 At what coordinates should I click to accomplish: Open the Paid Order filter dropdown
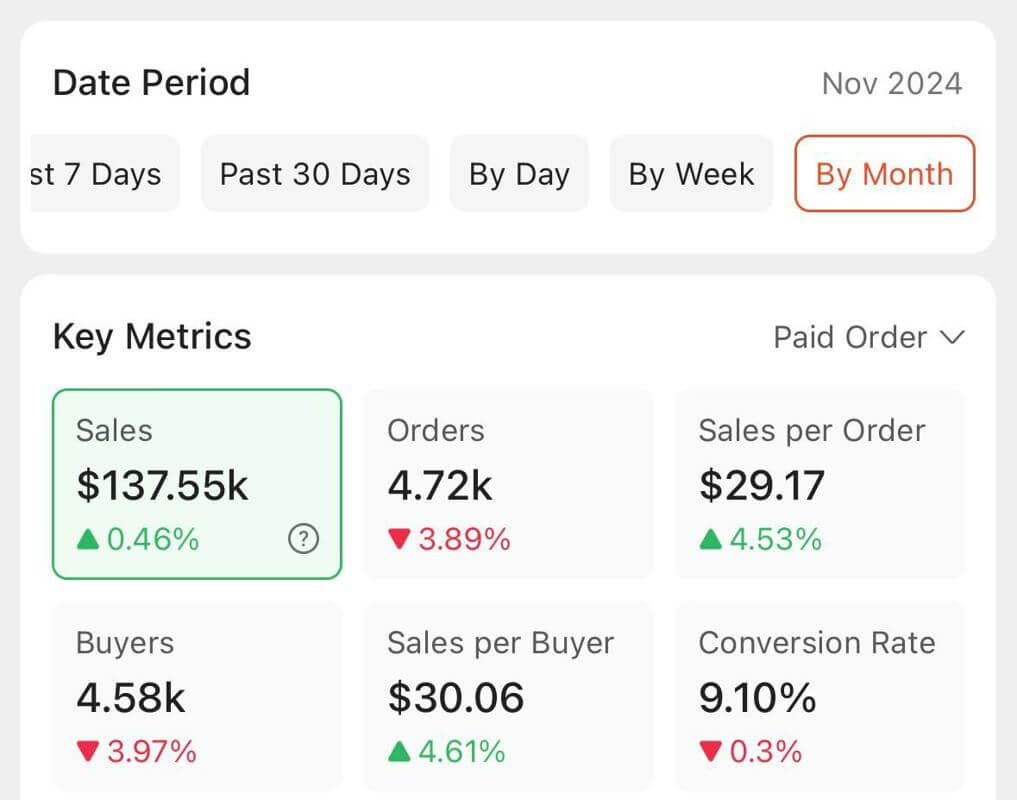click(x=868, y=337)
